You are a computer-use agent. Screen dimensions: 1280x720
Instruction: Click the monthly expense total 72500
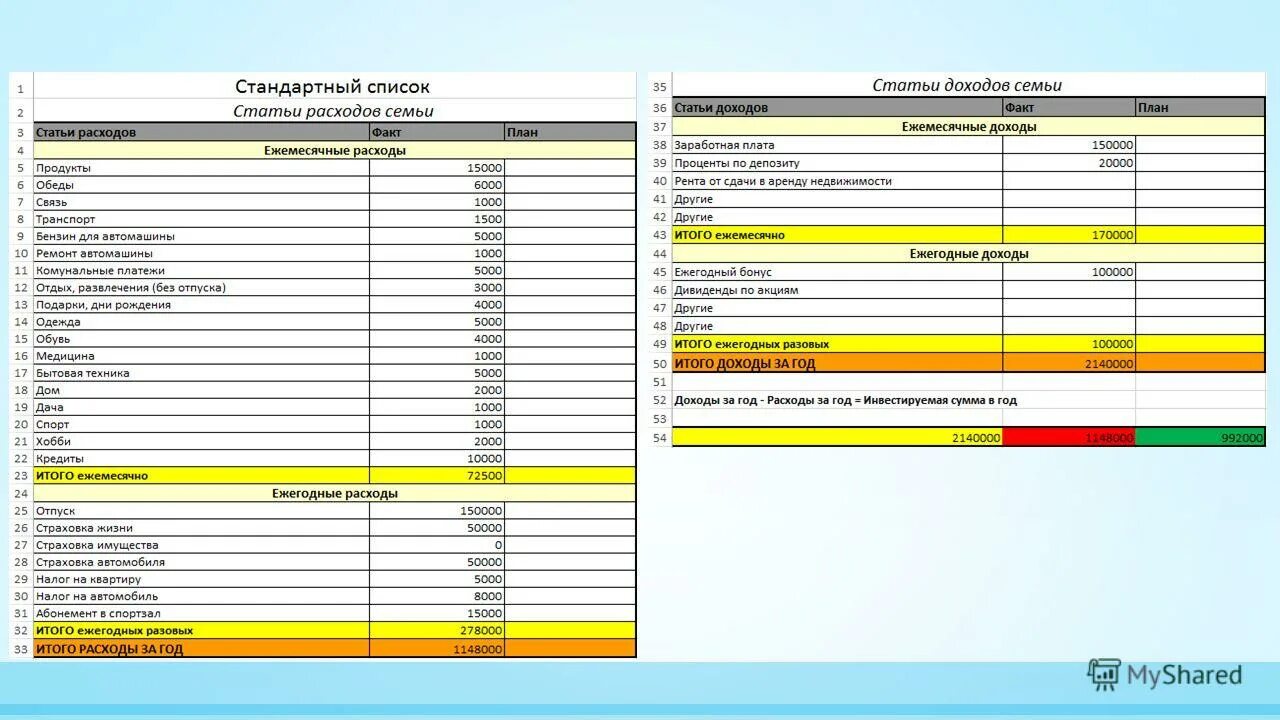(437, 476)
